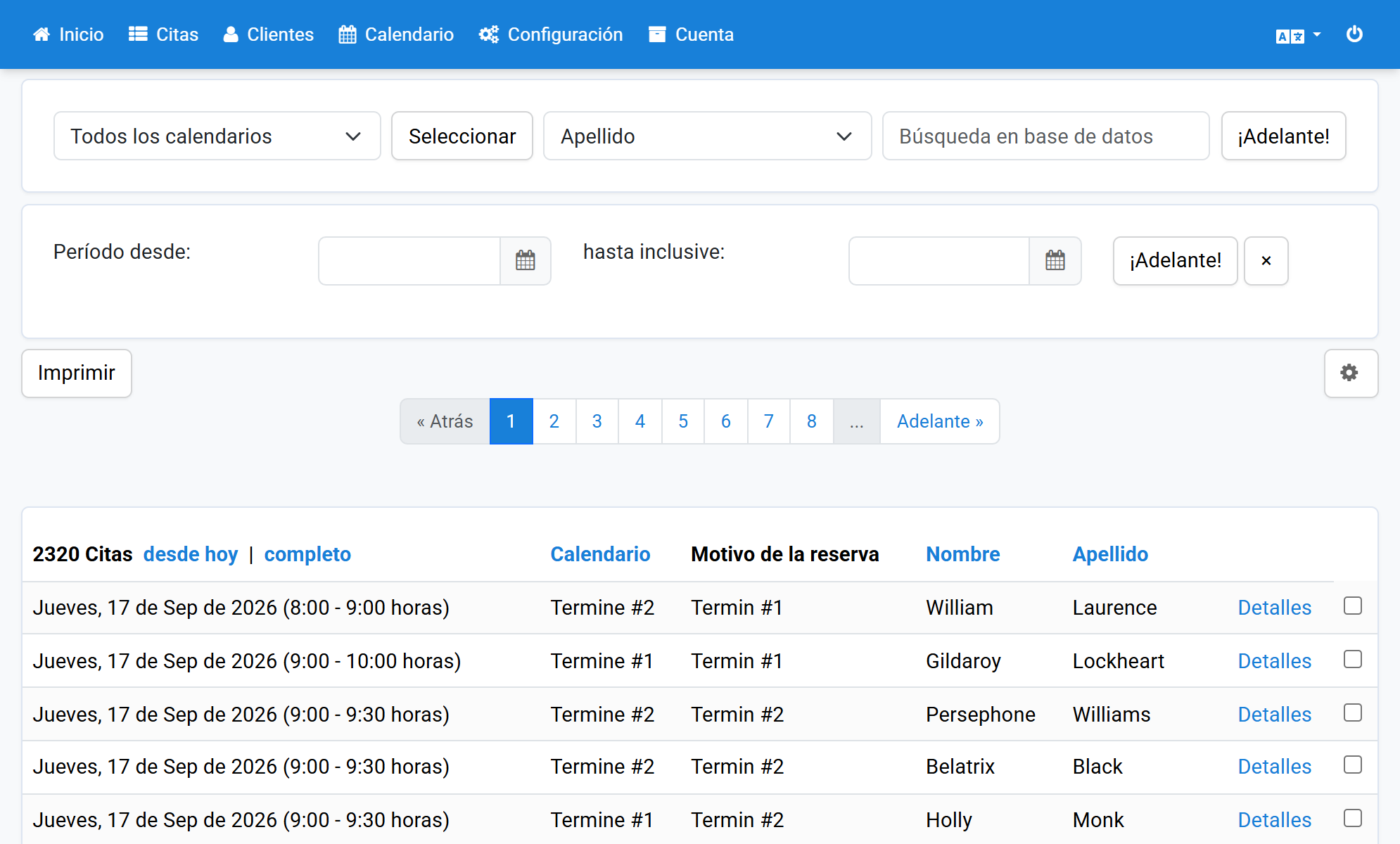Expand the Apellido search field dropdown

707,136
